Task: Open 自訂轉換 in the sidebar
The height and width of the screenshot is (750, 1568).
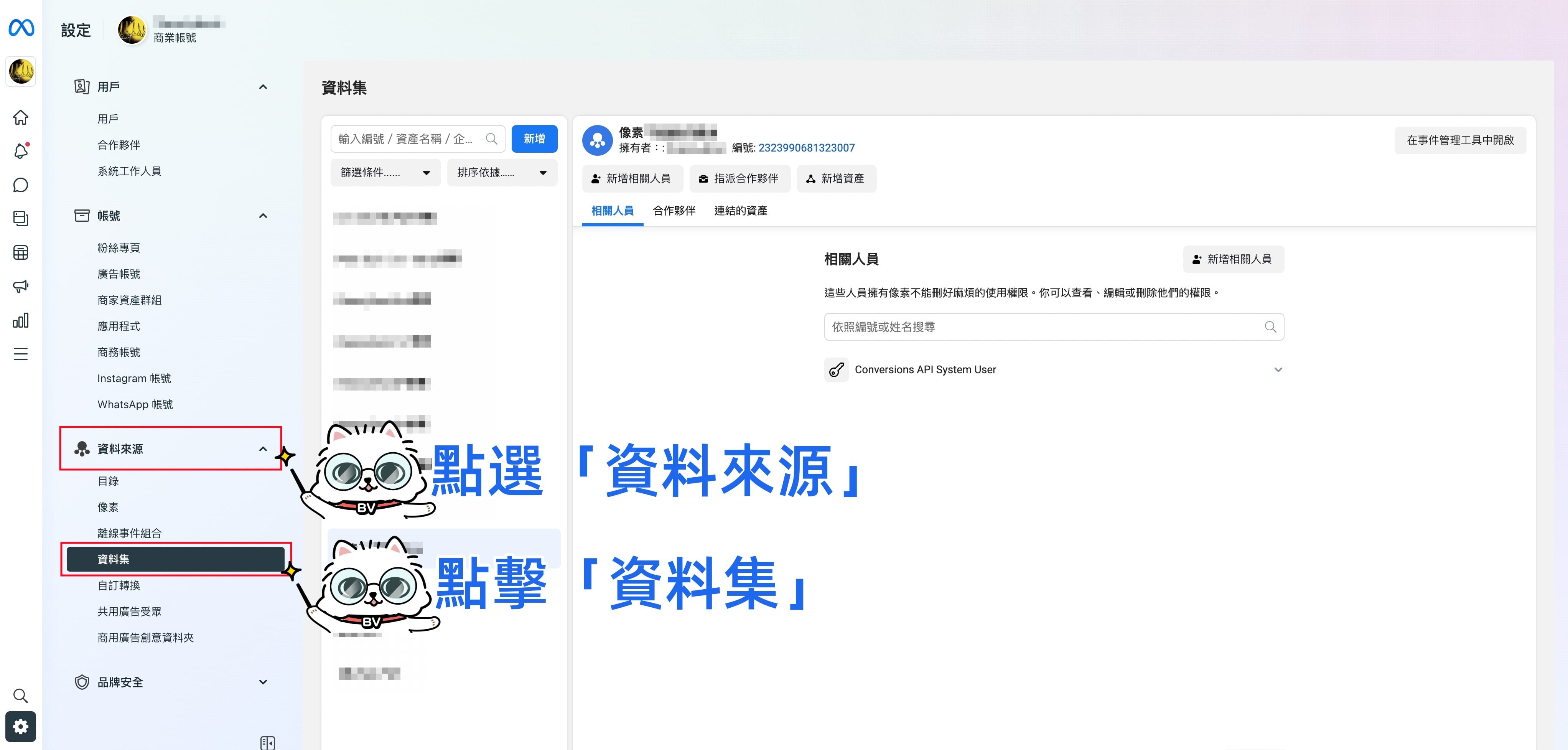Action: [x=119, y=586]
